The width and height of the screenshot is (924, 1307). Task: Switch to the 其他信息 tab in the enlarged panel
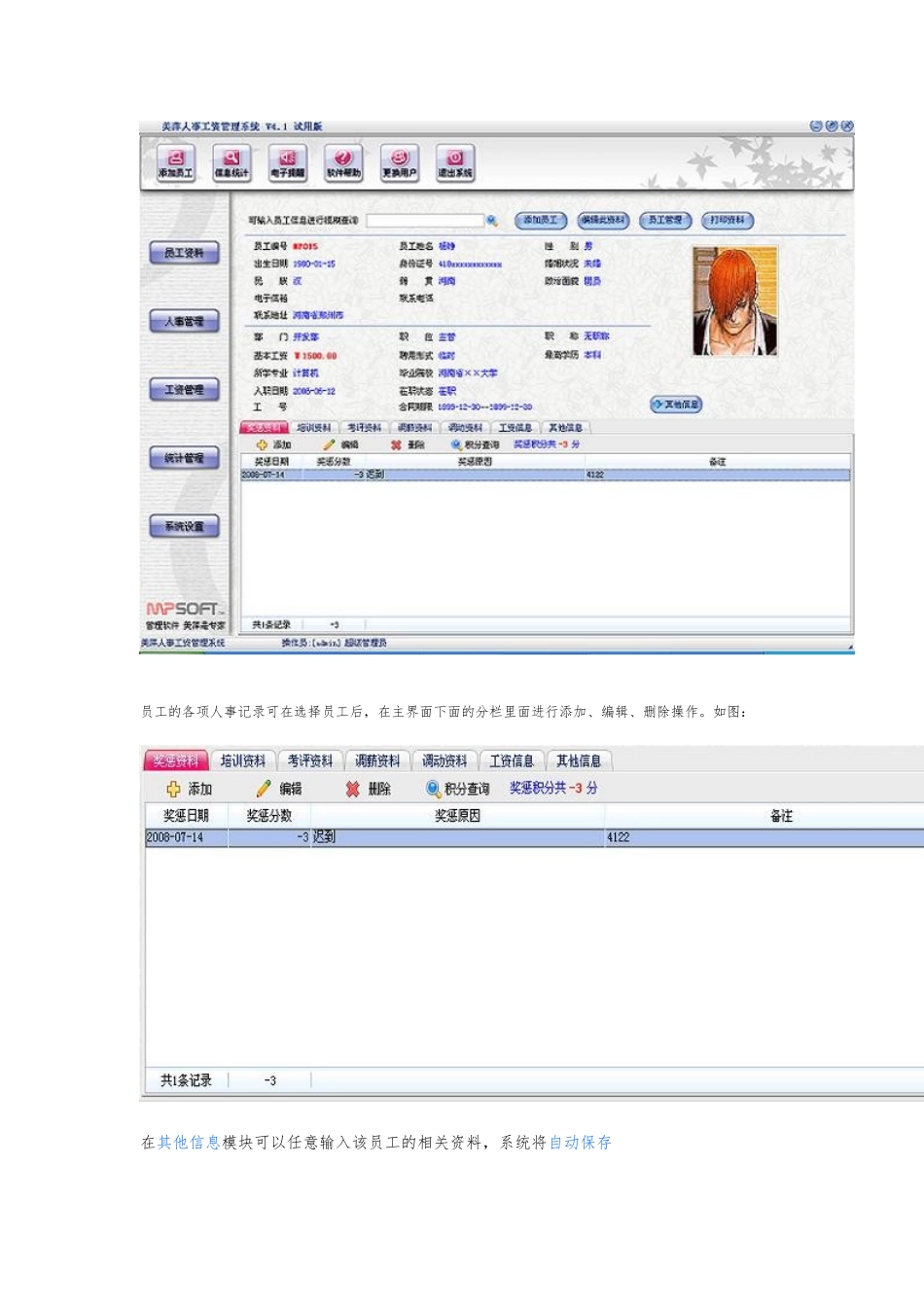(x=579, y=761)
